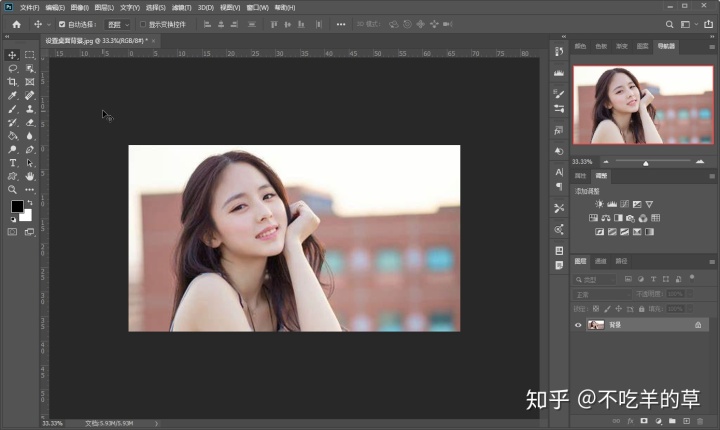Toggle the type layer filter icon
The width and height of the screenshot is (720, 430).
pyautogui.click(x=653, y=279)
